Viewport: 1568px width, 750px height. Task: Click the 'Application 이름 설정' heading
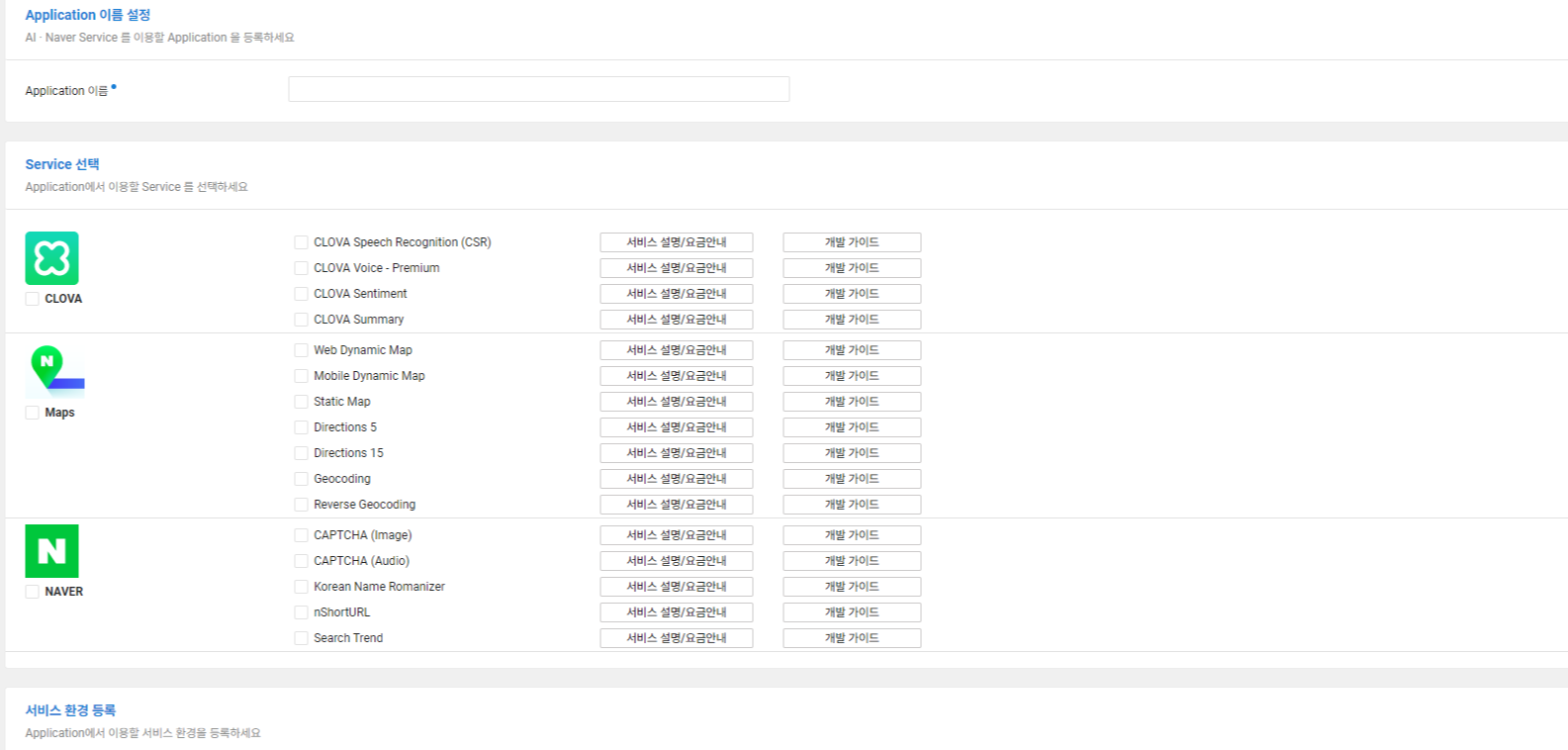[88, 15]
